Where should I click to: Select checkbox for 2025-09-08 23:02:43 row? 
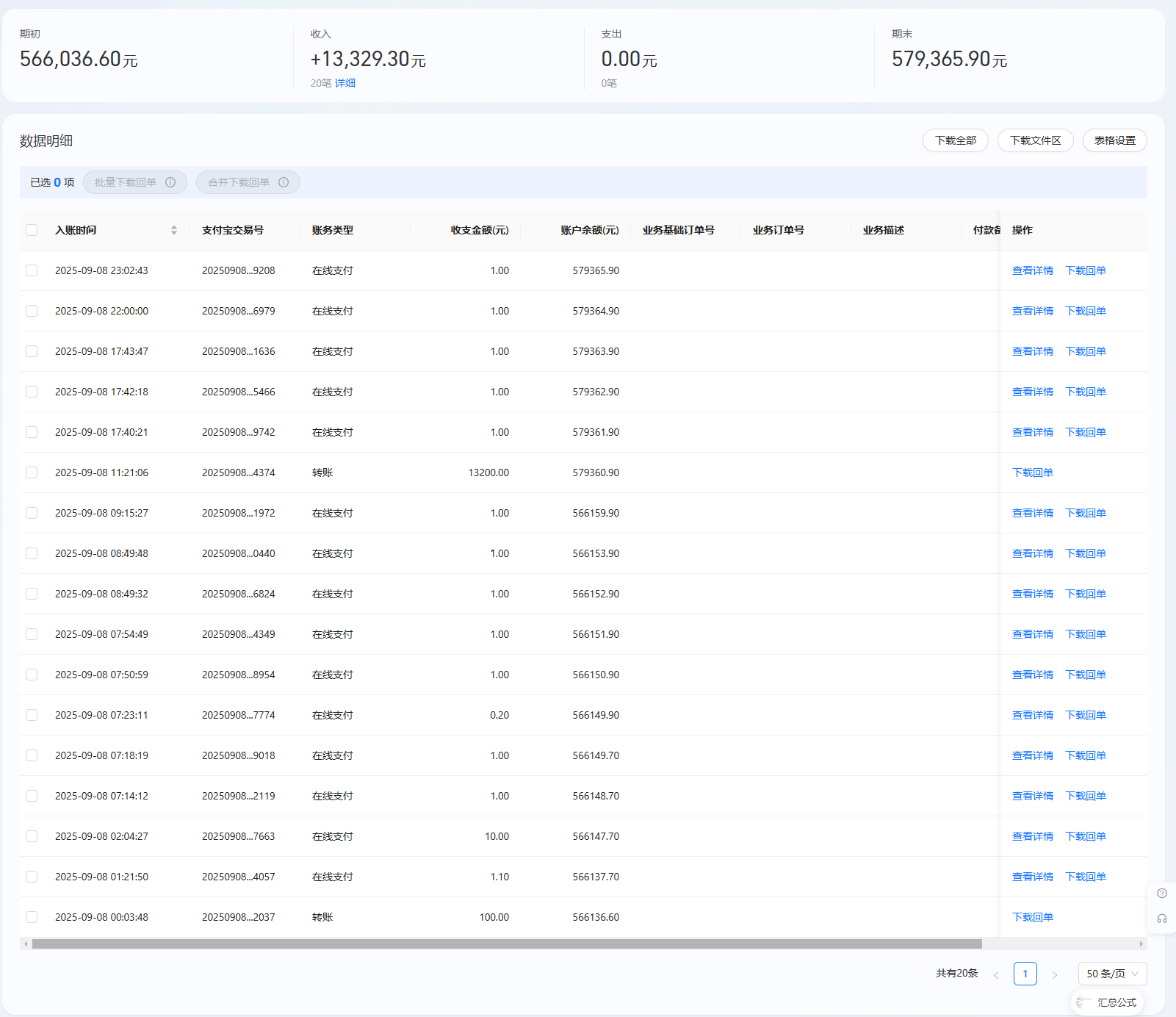point(32,270)
